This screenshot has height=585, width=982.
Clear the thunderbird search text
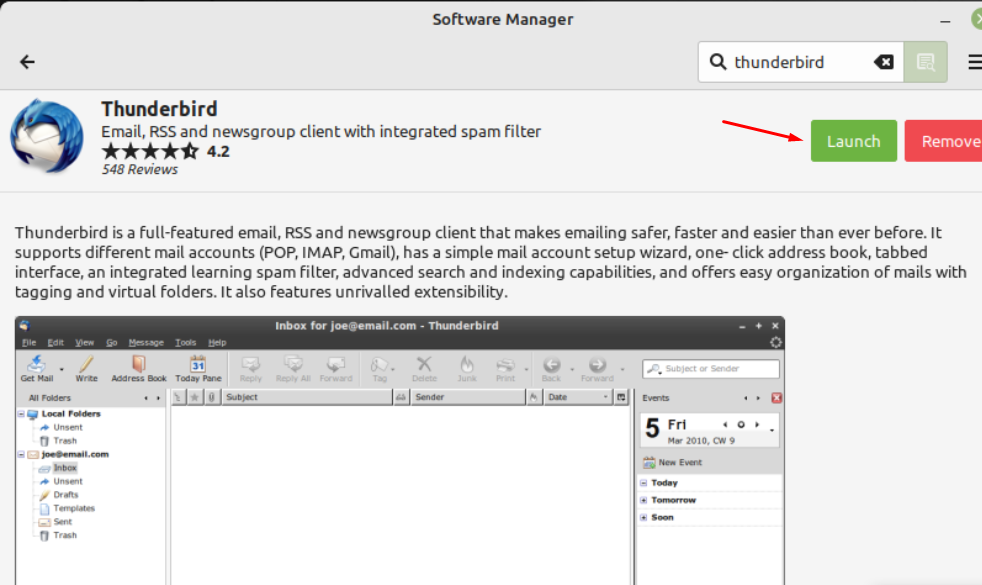point(884,62)
